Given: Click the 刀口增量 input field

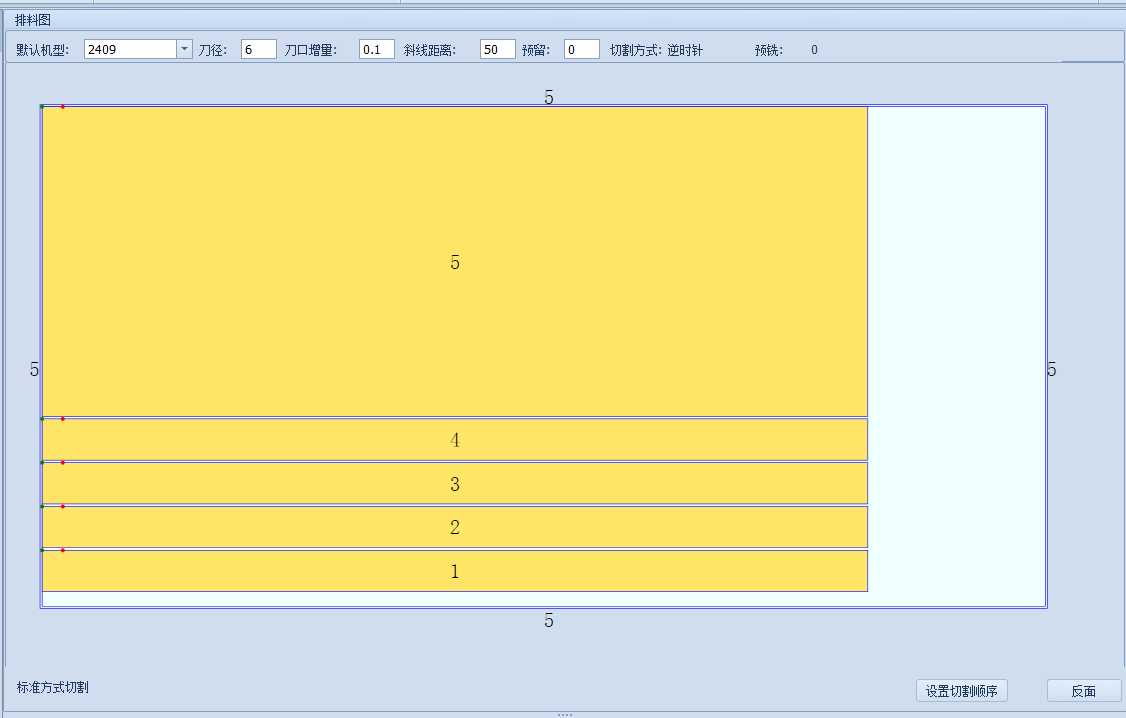Looking at the screenshot, I should (x=377, y=49).
